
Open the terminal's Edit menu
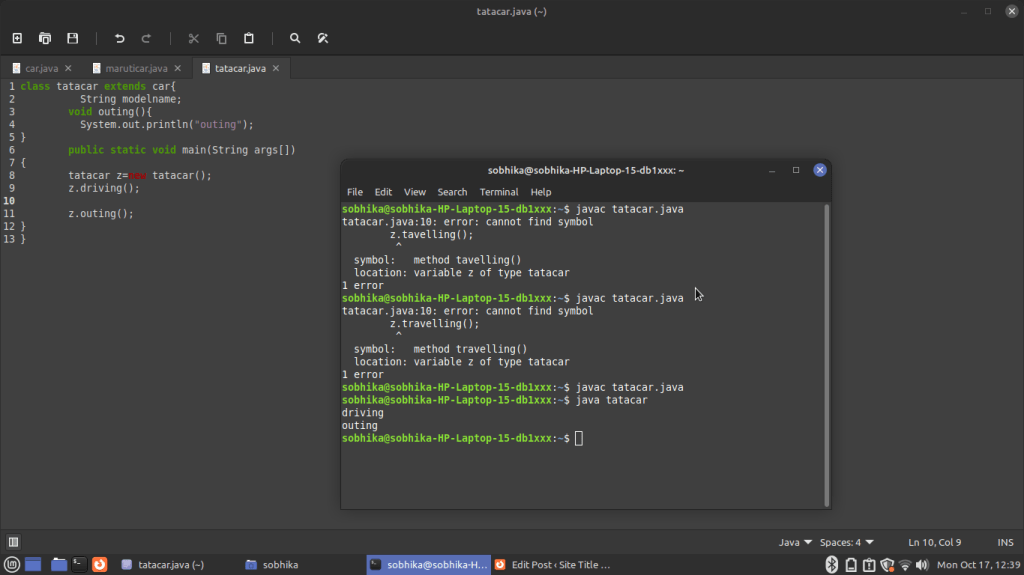(x=383, y=192)
